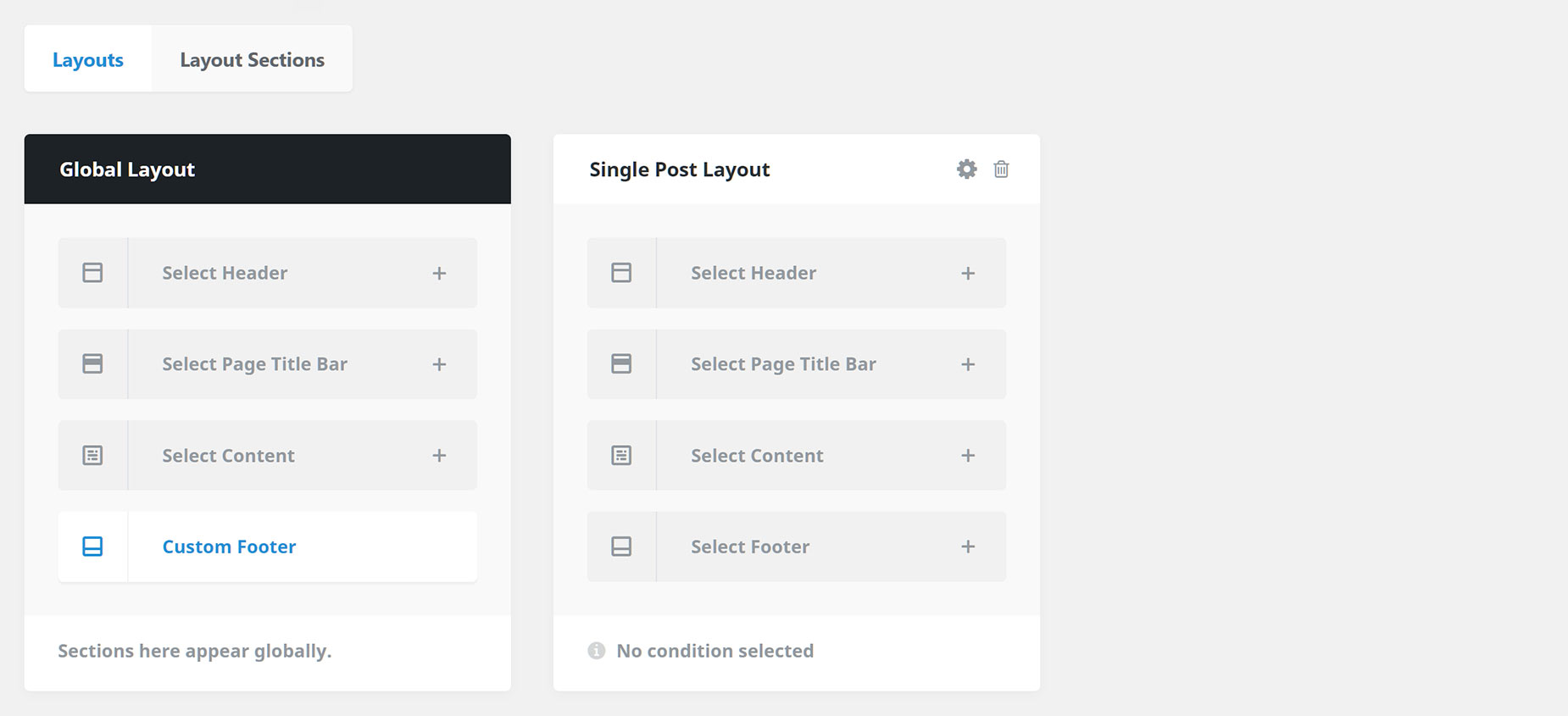This screenshot has height=716, width=1568.
Task: Click info icon beside No condition selected
Action: (x=597, y=651)
